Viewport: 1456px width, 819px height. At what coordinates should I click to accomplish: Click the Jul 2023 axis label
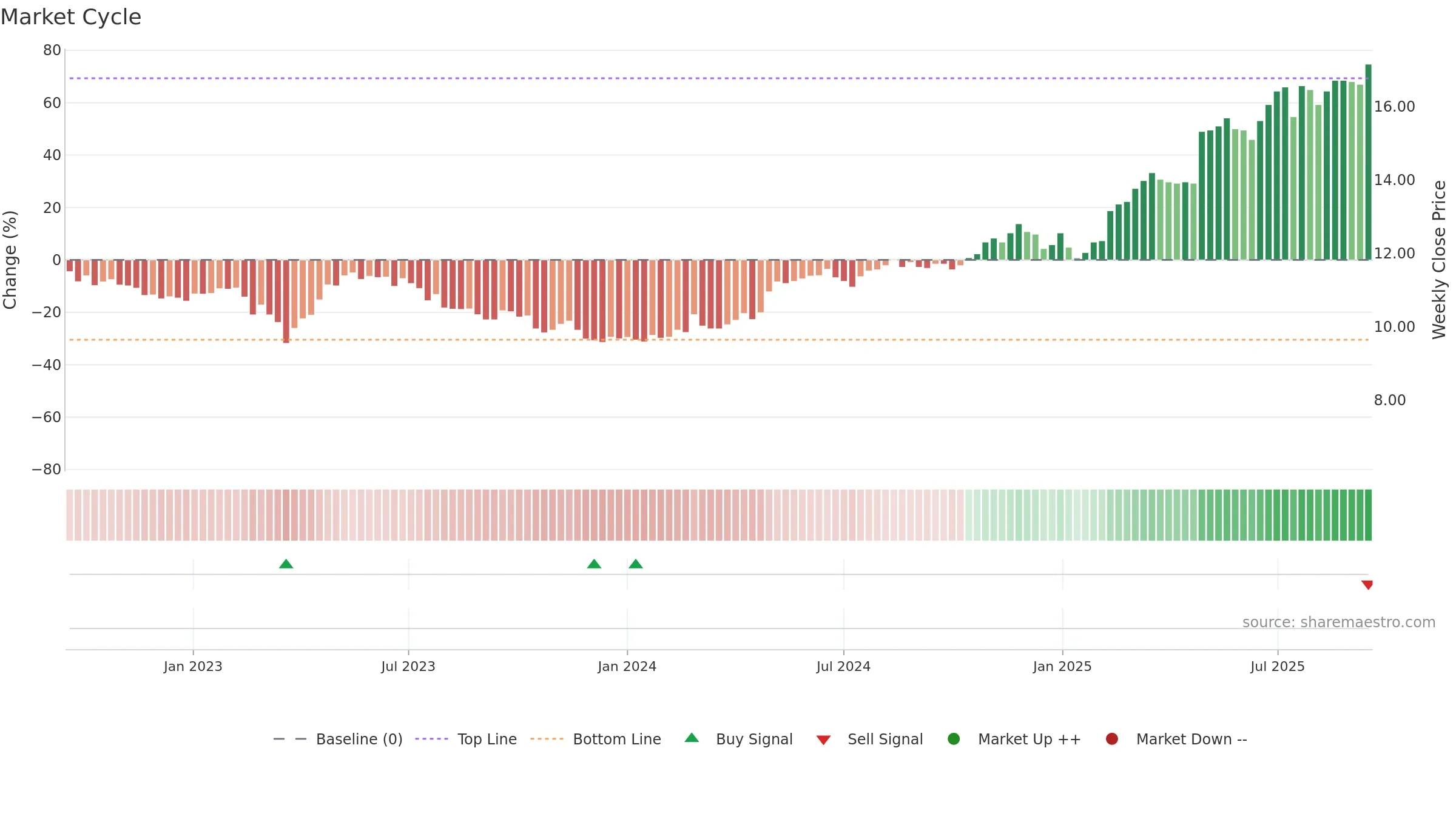point(408,666)
